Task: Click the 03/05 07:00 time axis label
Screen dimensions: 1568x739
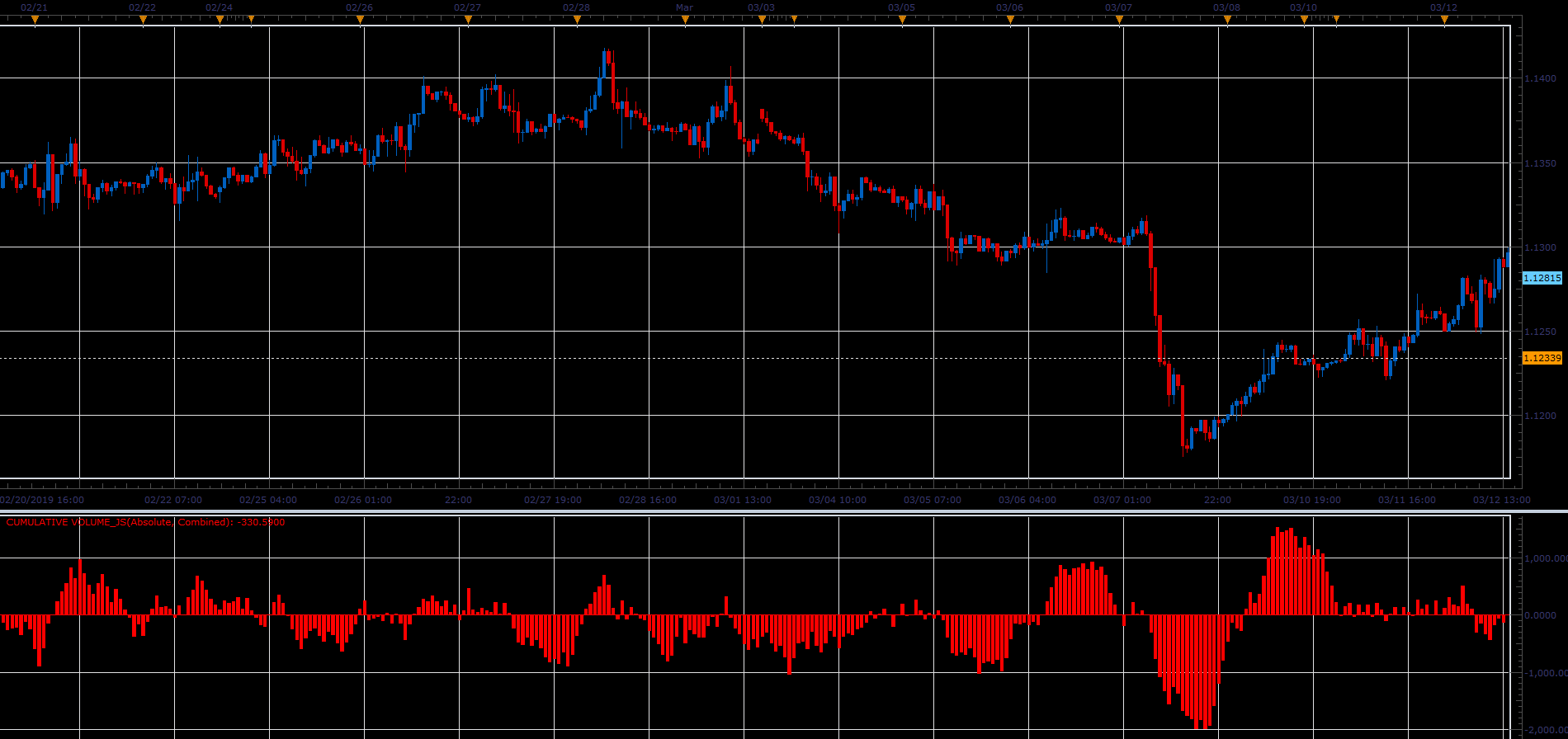Action: [x=933, y=500]
